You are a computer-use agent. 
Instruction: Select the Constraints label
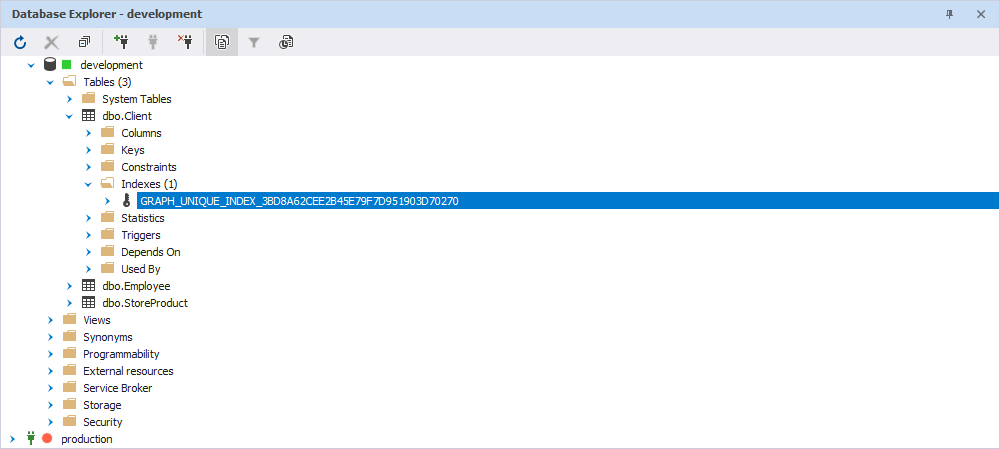click(149, 167)
